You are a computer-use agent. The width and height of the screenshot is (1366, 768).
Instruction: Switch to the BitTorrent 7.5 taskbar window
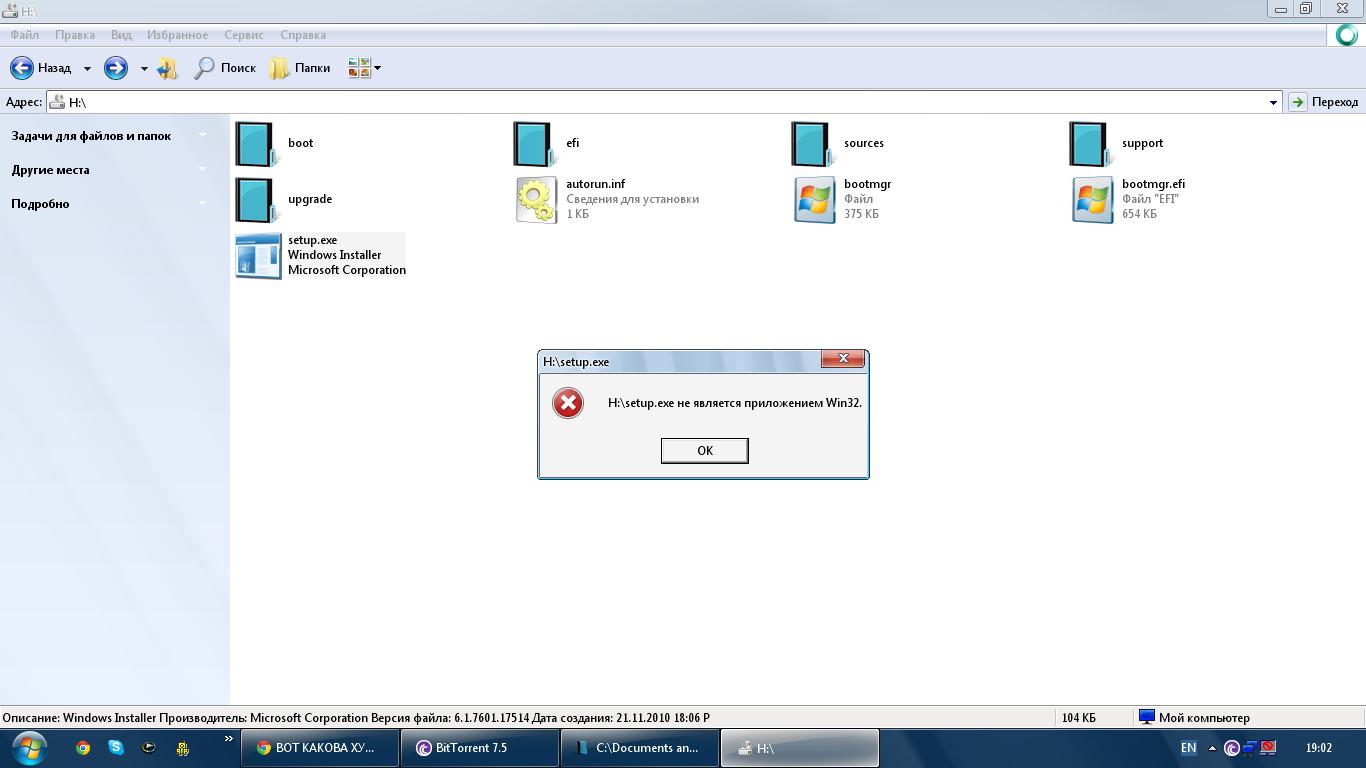click(x=480, y=748)
